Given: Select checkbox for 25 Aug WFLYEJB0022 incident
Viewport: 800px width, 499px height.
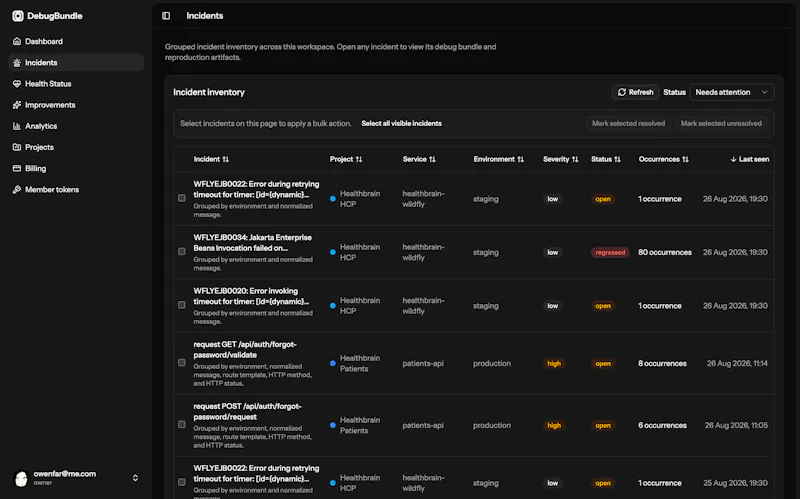Looking at the screenshot, I should (x=182, y=482).
